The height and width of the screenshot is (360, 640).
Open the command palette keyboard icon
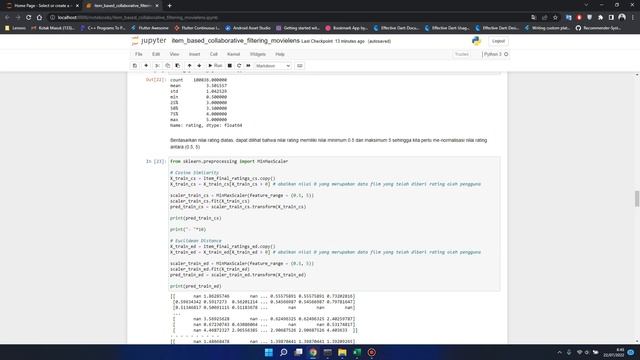300,66
